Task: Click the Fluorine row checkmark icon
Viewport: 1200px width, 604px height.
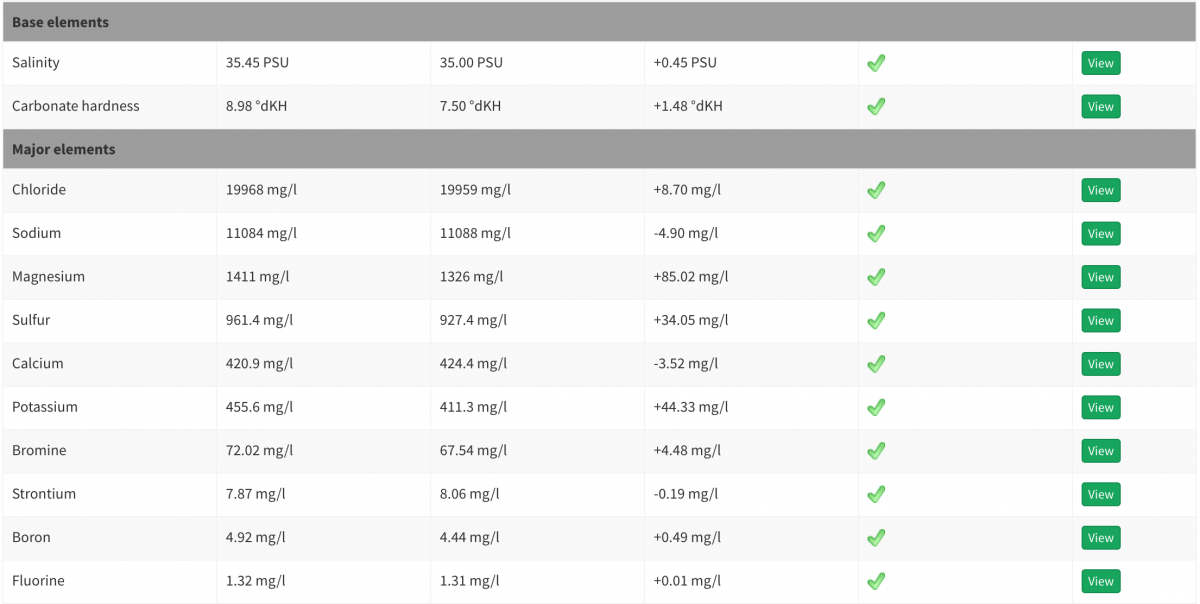Action: 876,581
